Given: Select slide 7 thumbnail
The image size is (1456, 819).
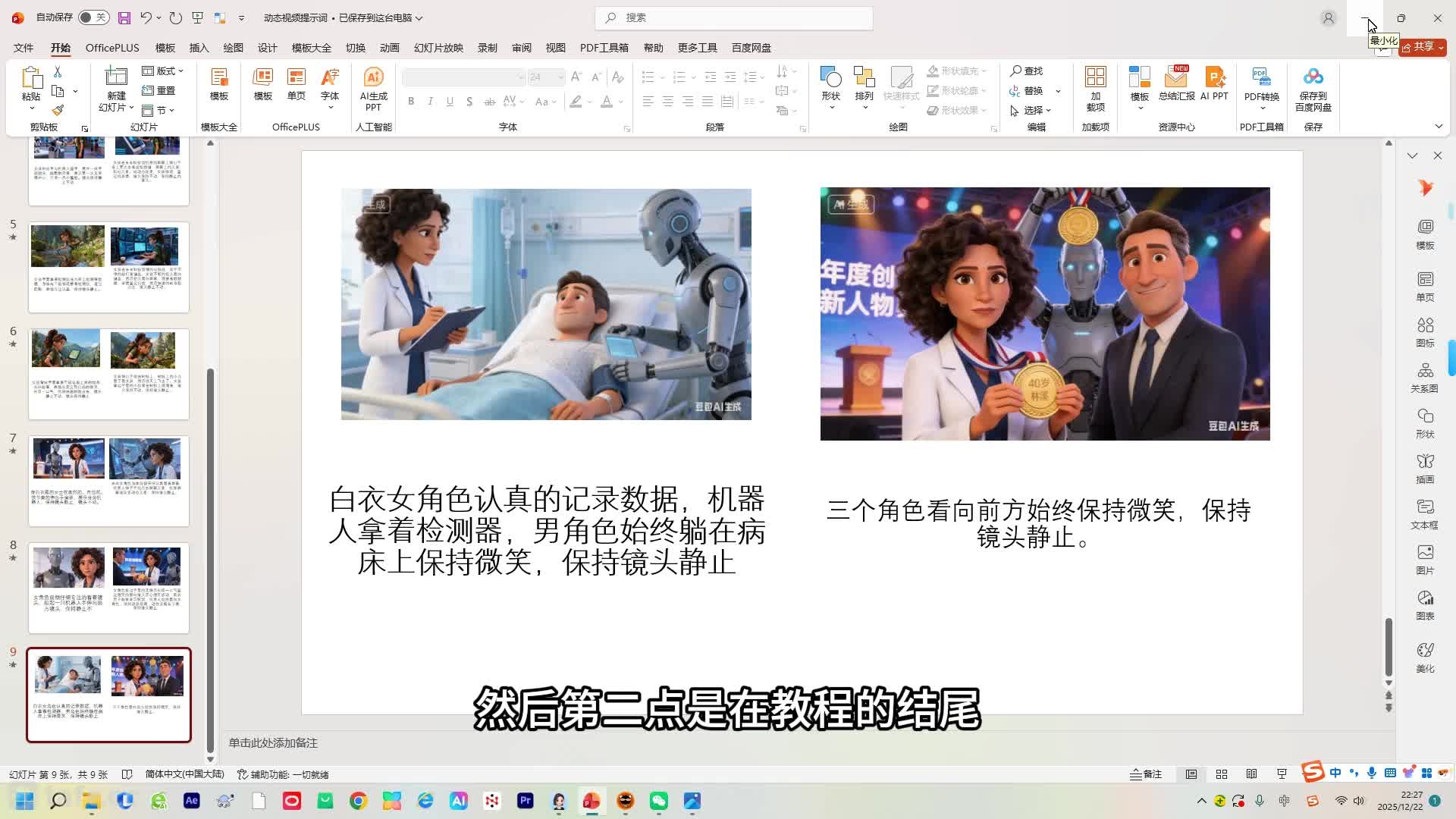Looking at the screenshot, I should point(108,480).
